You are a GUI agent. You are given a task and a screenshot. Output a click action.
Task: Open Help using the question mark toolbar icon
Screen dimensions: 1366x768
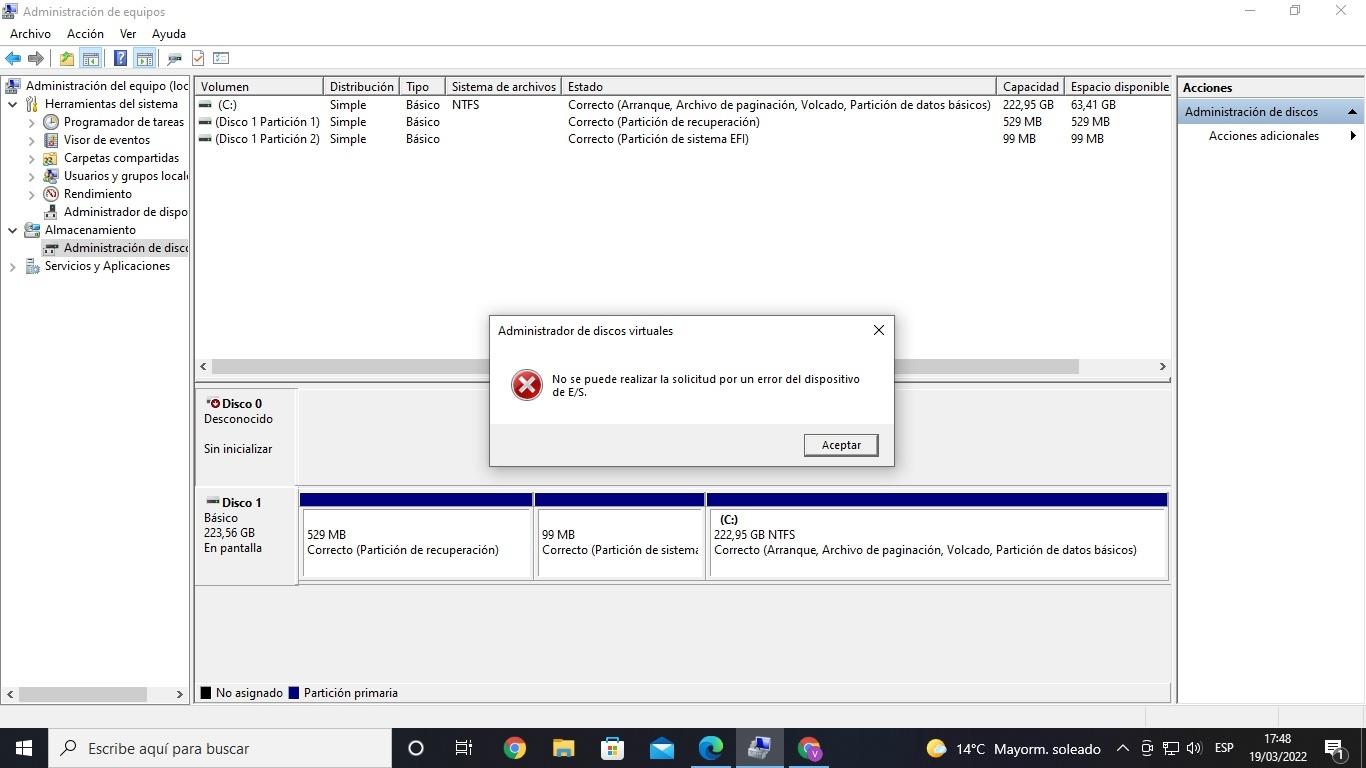point(119,58)
